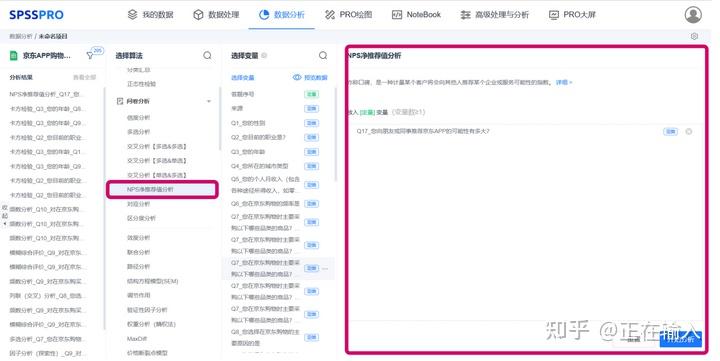Image resolution: width=720 pixels, height=361 pixels.
Task: Select variable 来源
Action: pos(237,108)
